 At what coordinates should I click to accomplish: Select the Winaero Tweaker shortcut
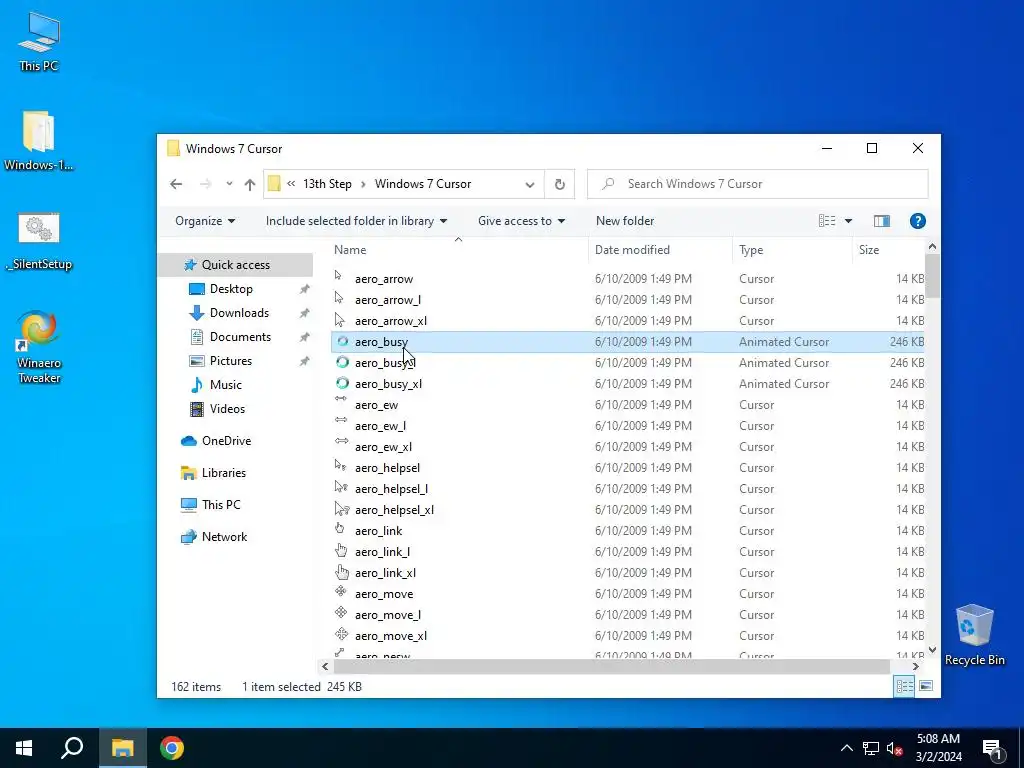coord(39,347)
